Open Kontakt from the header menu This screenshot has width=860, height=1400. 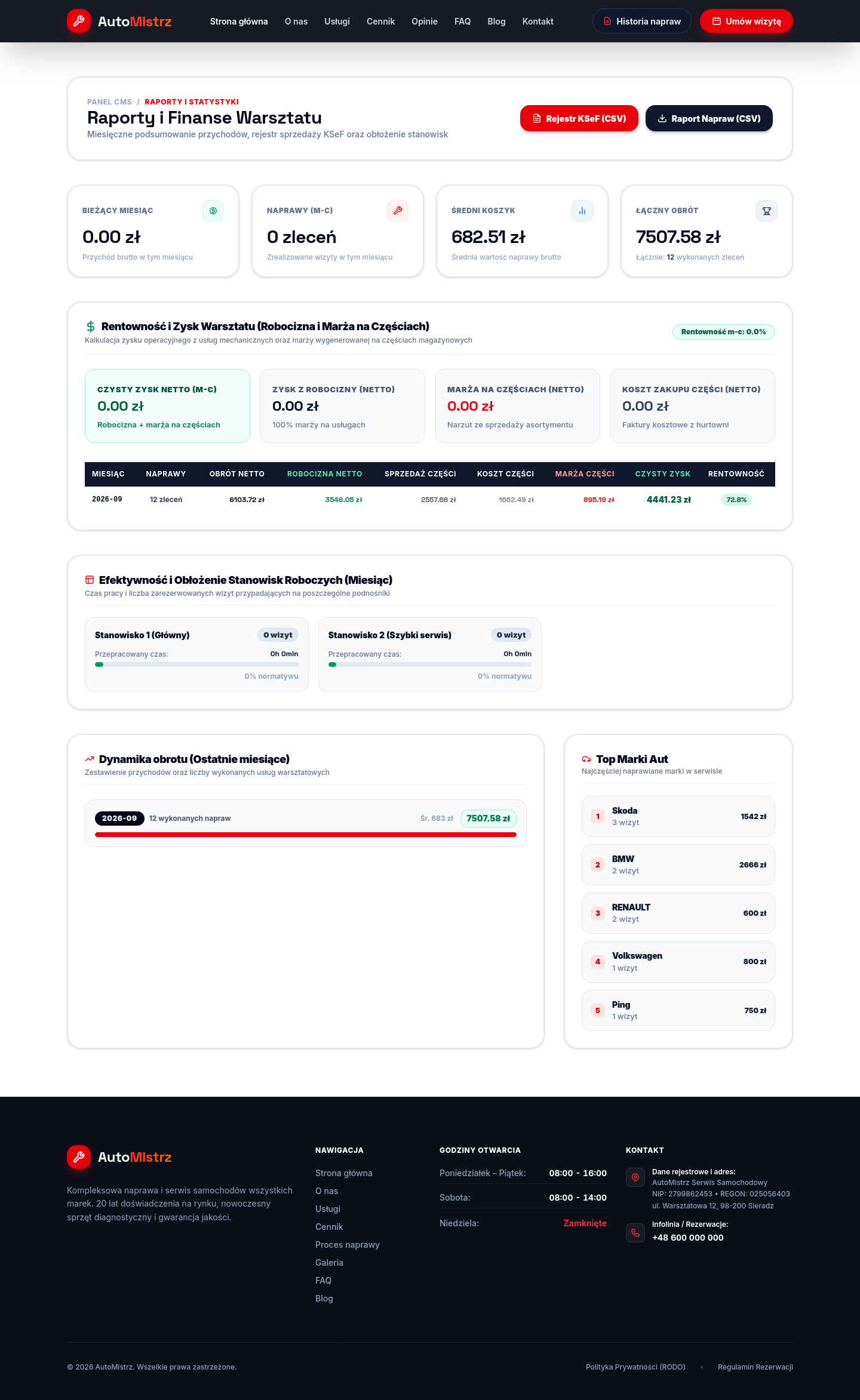point(537,21)
